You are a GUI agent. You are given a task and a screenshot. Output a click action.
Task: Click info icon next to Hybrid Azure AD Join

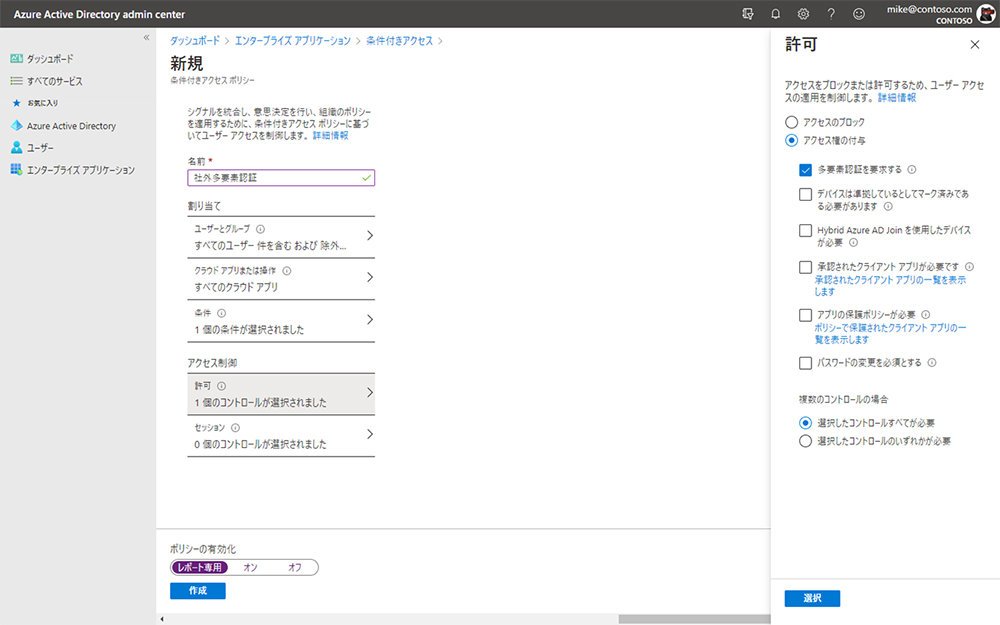[853, 242]
